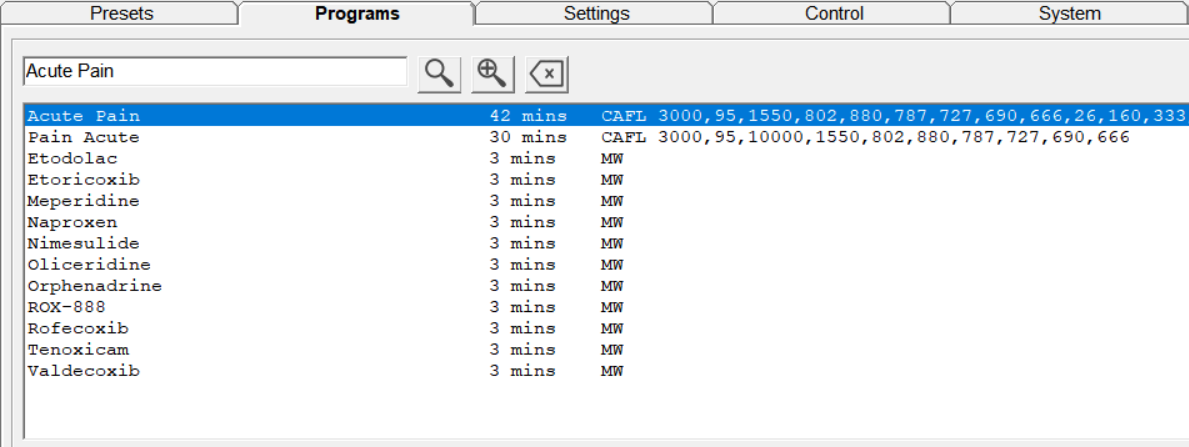
Task: Click the magnifying glass search icon
Action: (x=439, y=73)
